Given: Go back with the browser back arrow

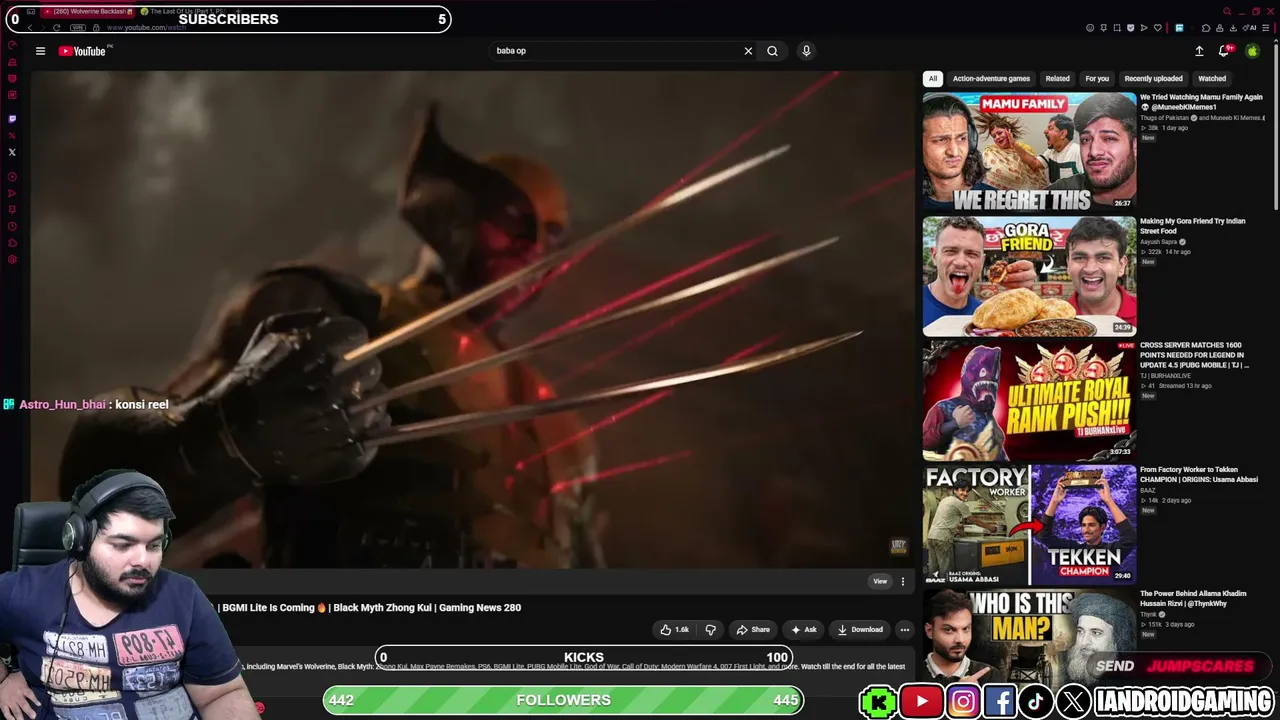Looking at the screenshot, I should pos(30,28).
